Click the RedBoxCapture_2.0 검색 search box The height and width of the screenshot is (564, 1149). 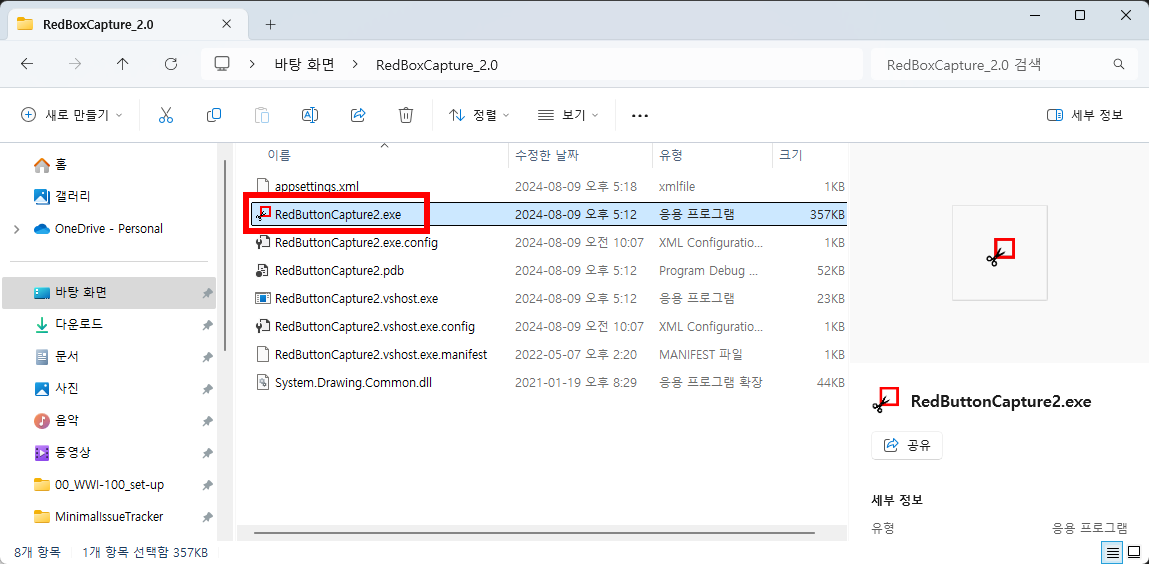(x=1002, y=64)
